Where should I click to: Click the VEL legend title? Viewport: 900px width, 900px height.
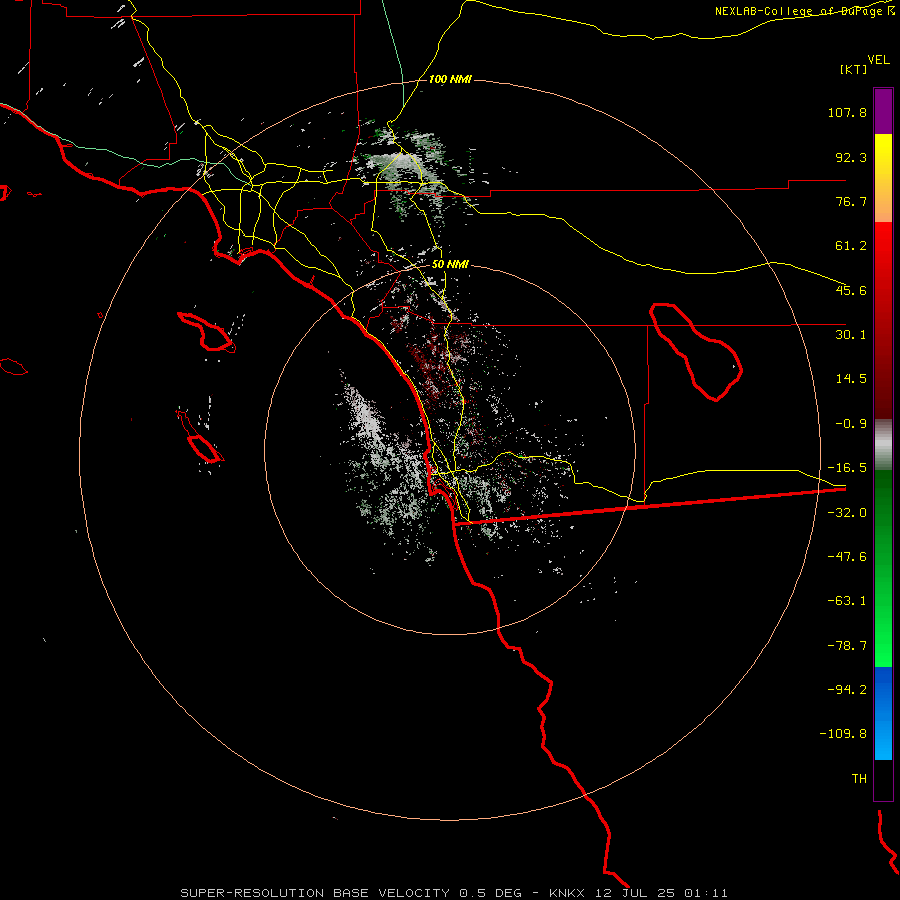click(878, 60)
